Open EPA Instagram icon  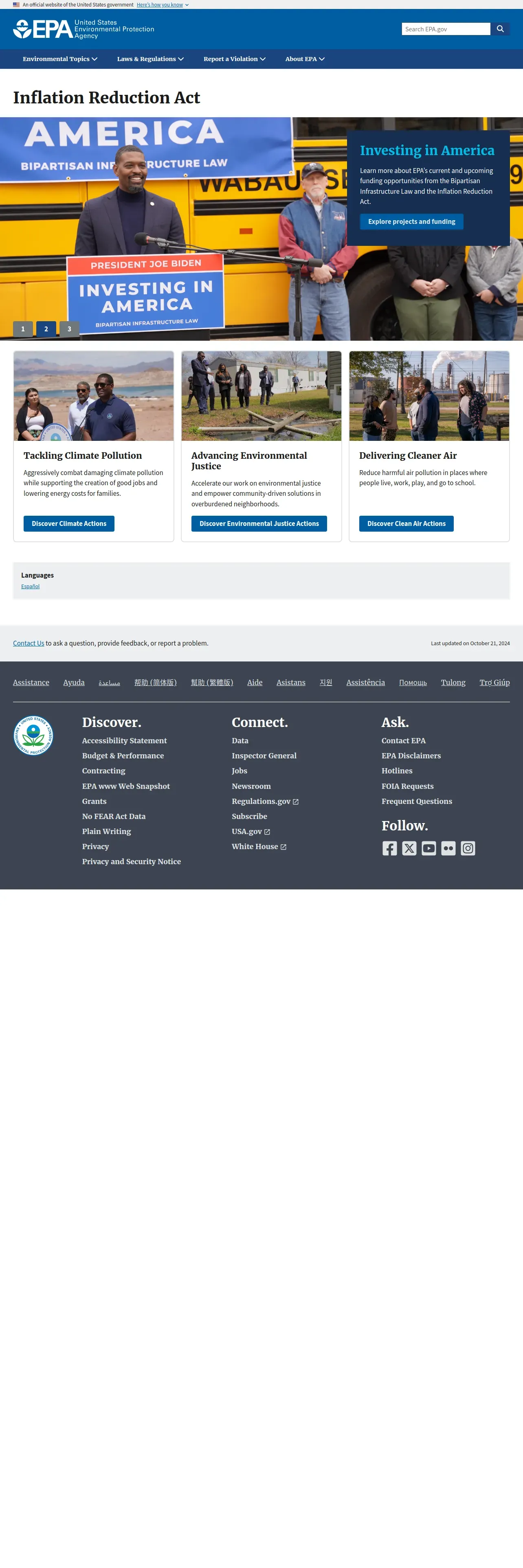[468, 848]
